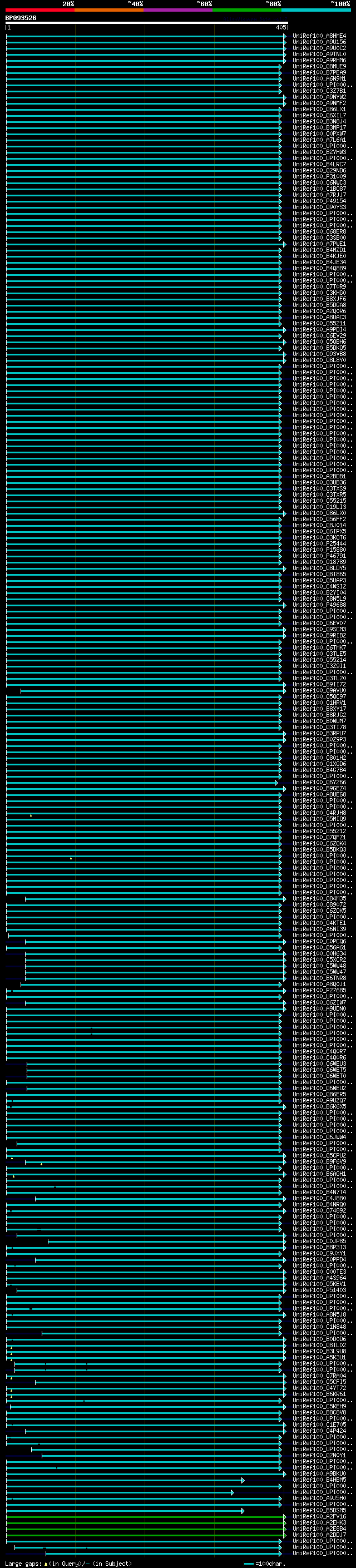Select hit label UniRef100_Q86LX0
The width and height of the screenshot is (356, 1568).
pyautogui.click(x=319, y=513)
